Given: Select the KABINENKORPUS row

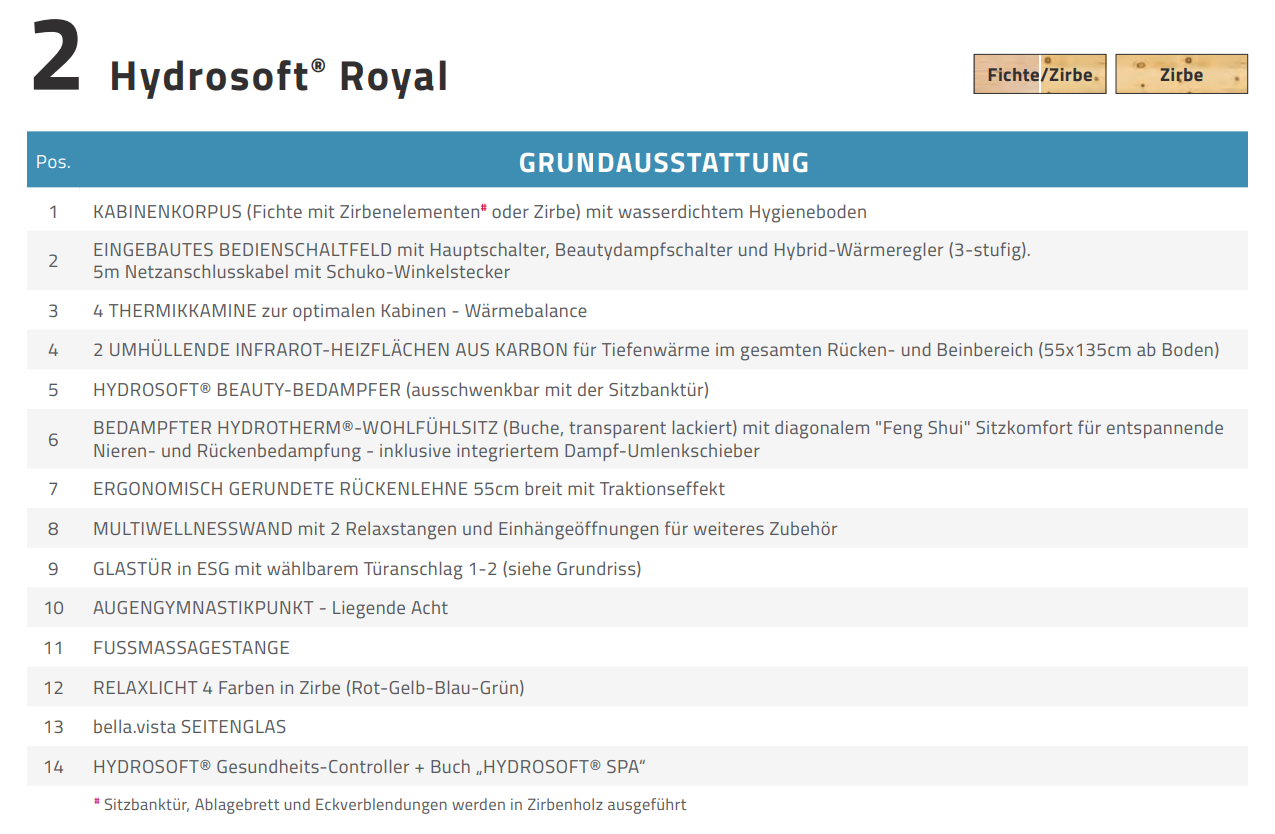Looking at the screenshot, I should 479,212.
